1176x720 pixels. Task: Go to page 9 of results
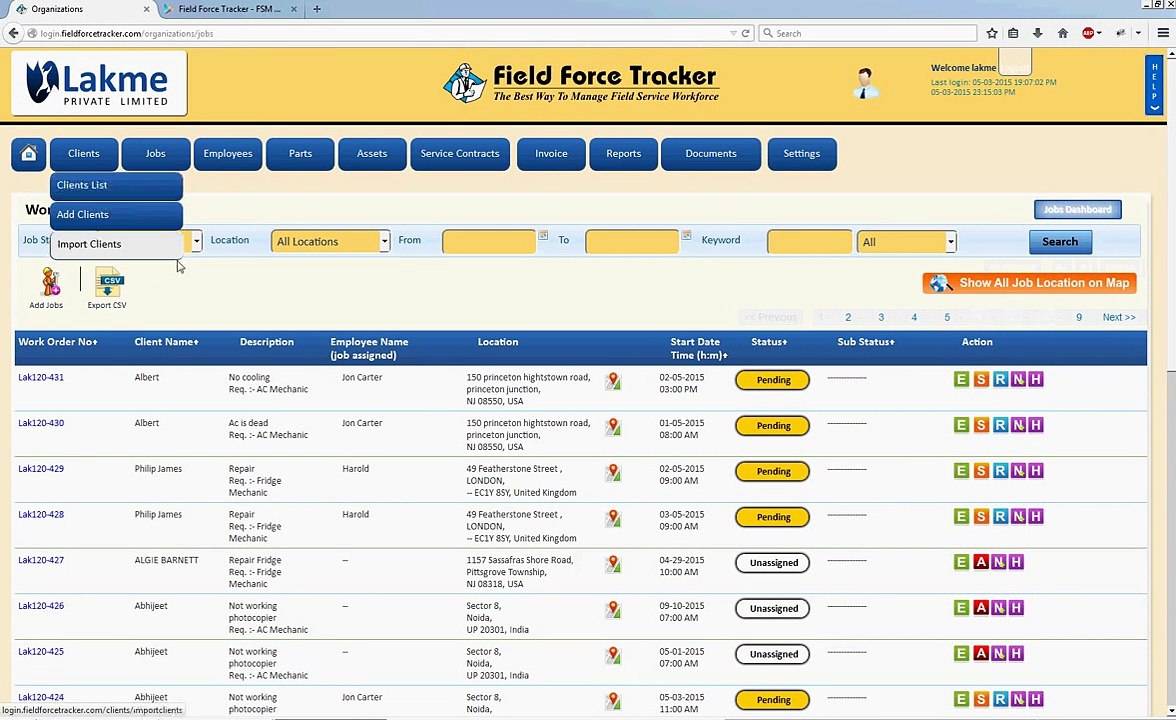[x=1079, y=317]
